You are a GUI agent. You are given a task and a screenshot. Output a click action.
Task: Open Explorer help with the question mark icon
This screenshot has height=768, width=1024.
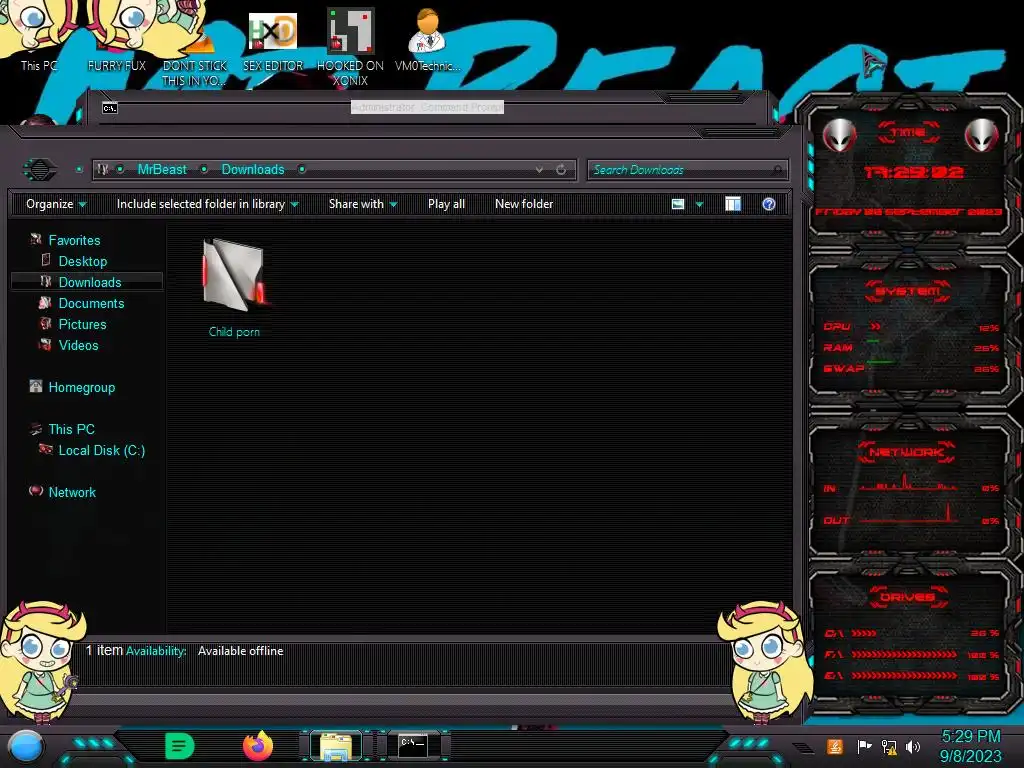pos(769,204)
